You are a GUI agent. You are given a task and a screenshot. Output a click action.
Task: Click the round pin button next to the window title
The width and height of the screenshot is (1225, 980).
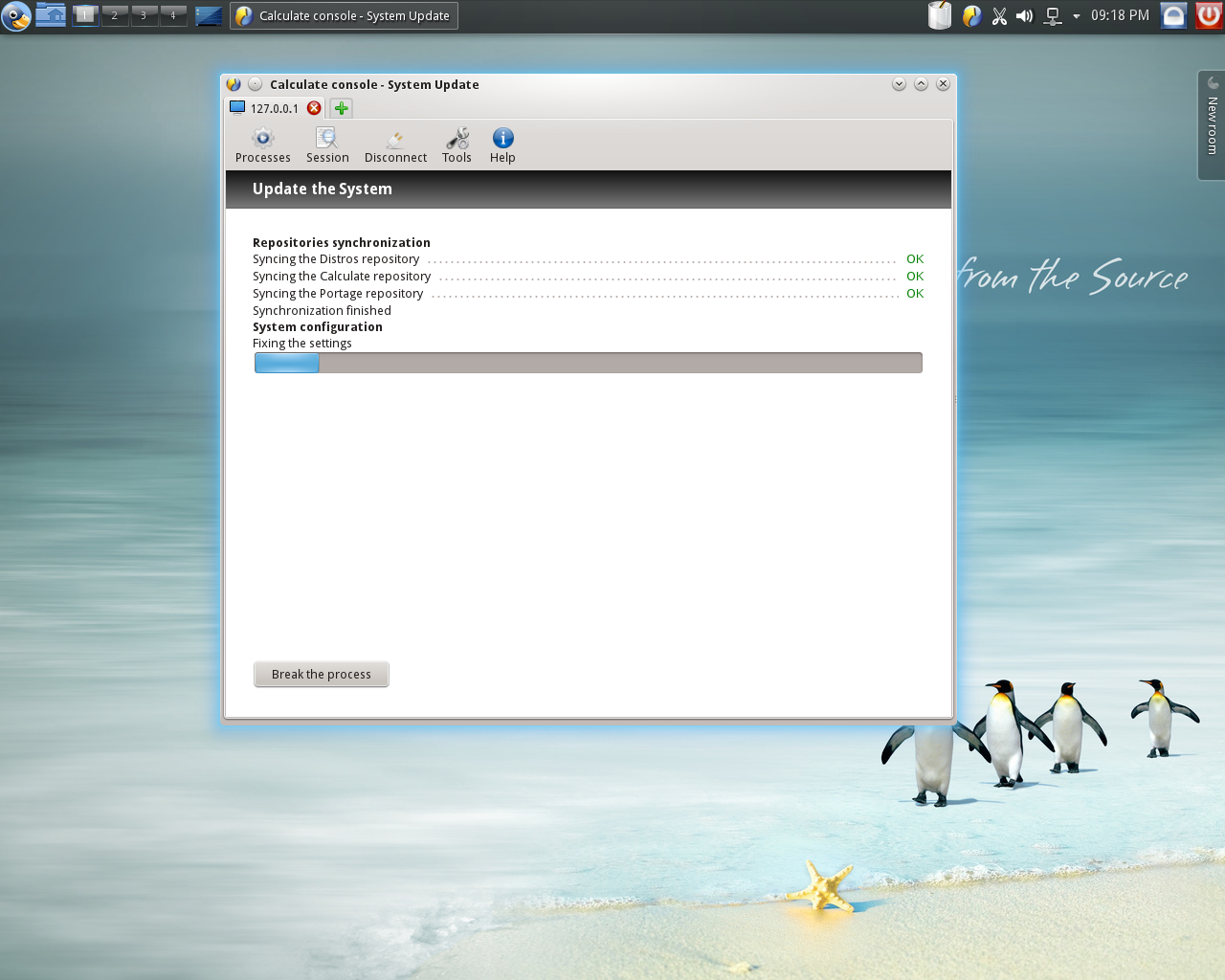256,84
